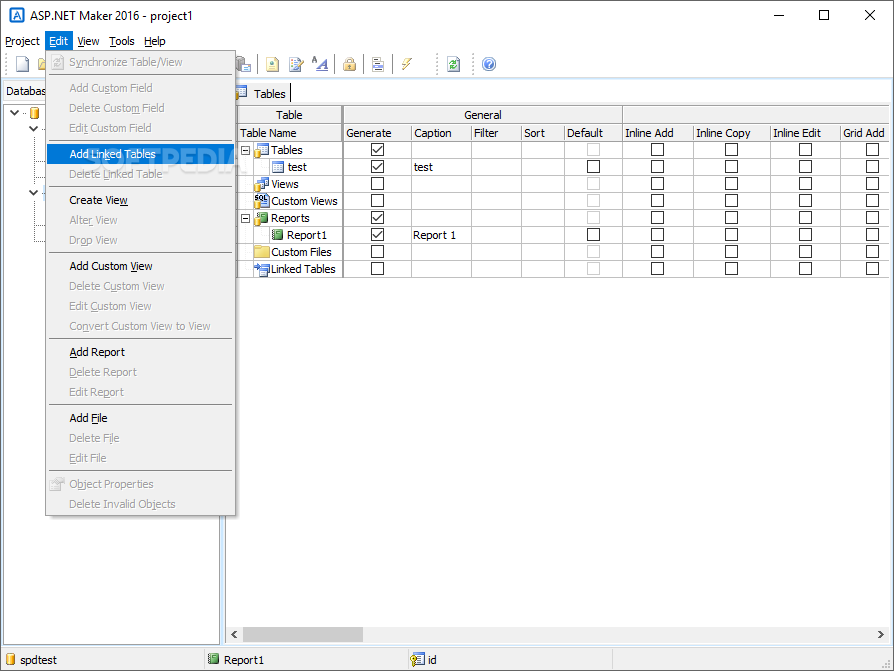
Task: Click Report1 icon in status bar
Action: [213, 659]
